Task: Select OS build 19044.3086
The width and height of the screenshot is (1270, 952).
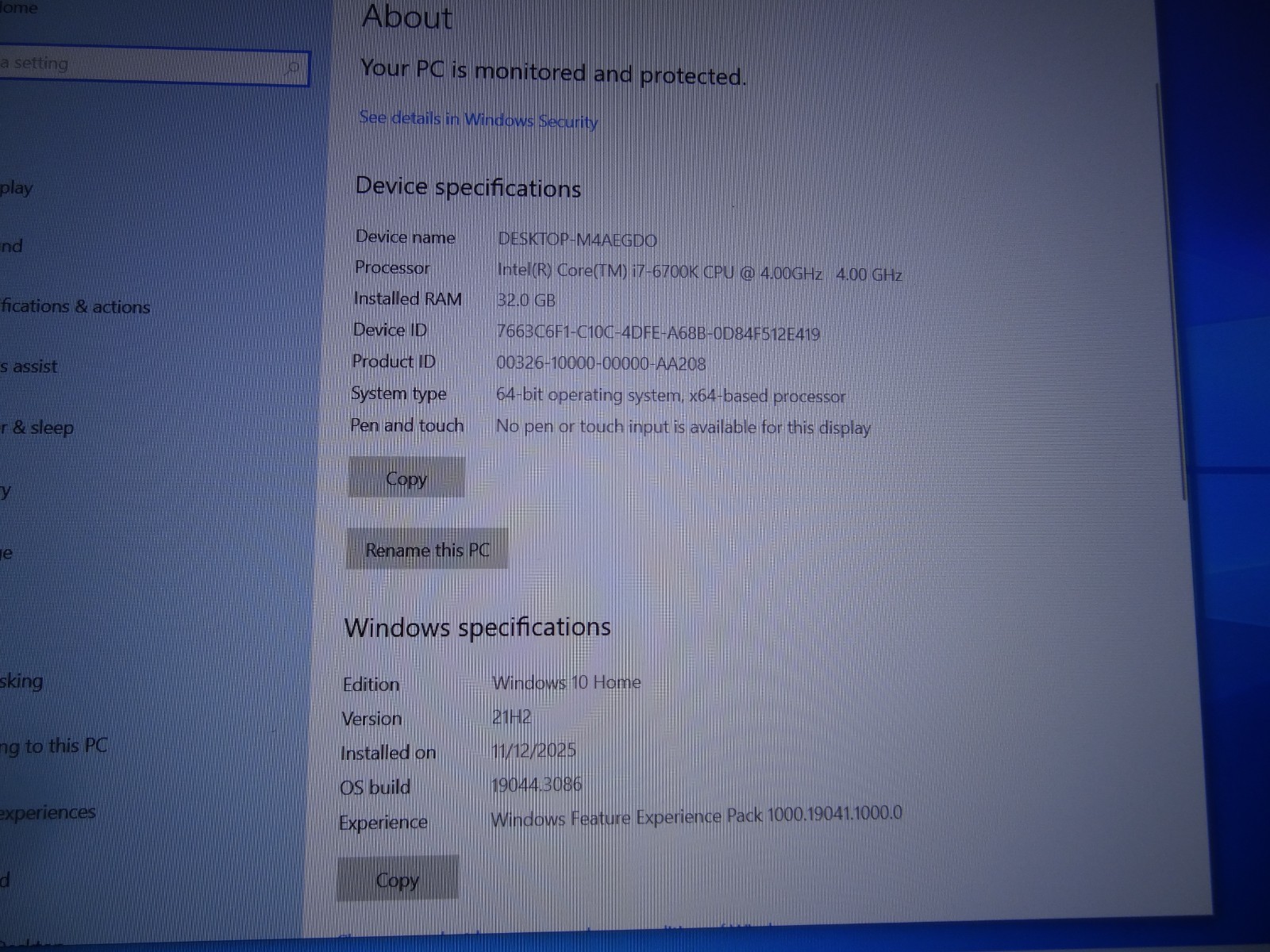Action: 537,785
